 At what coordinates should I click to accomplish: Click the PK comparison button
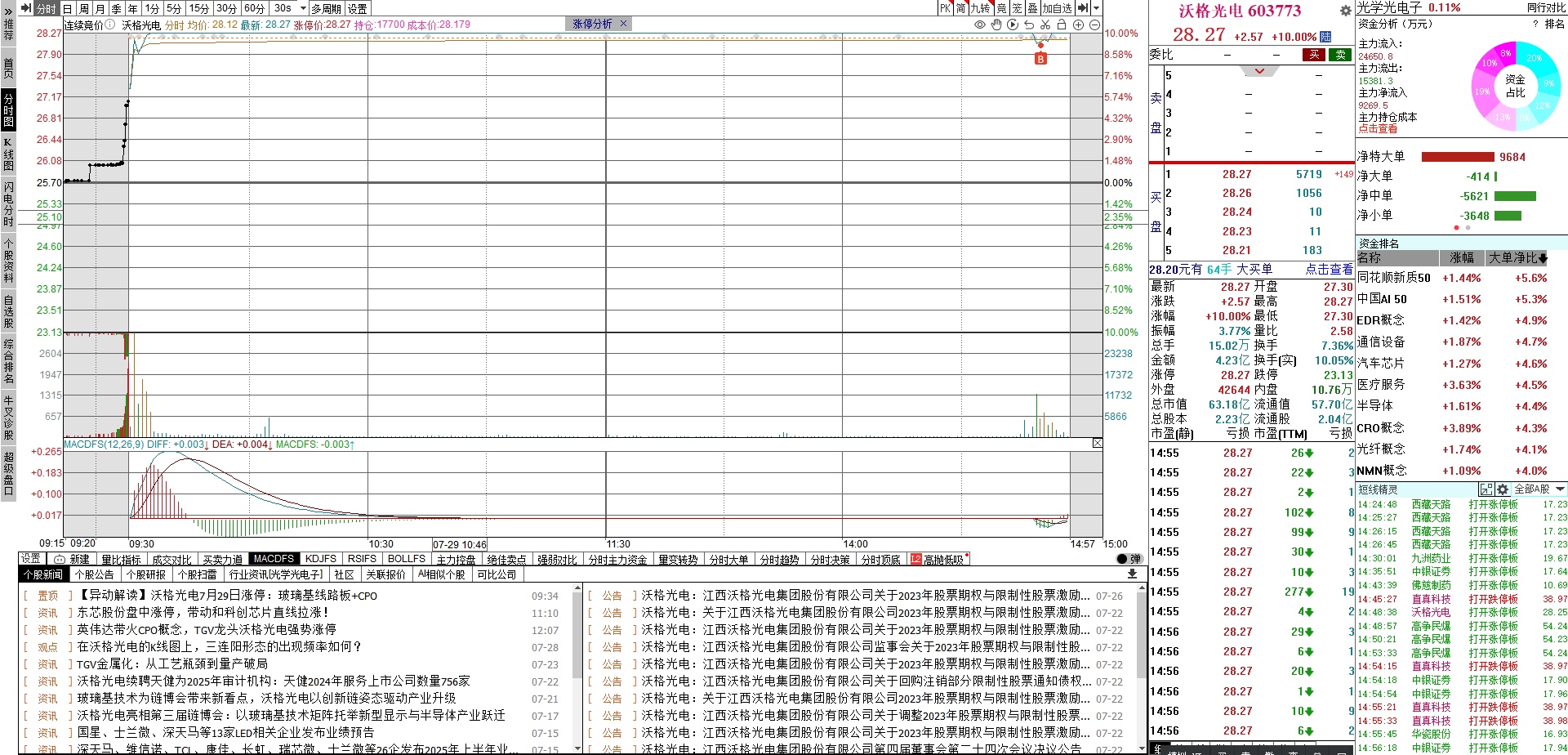[945, 8]
